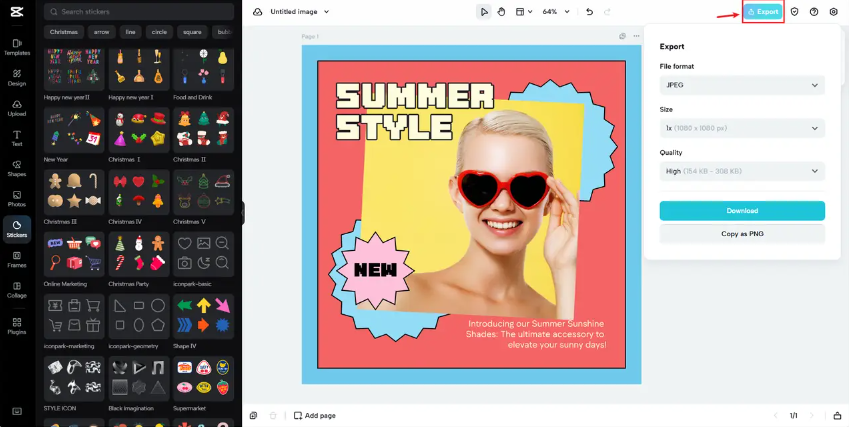849x427 pixels.
Task: Expand the Size 1x dropdown
Action: point(741,128)
